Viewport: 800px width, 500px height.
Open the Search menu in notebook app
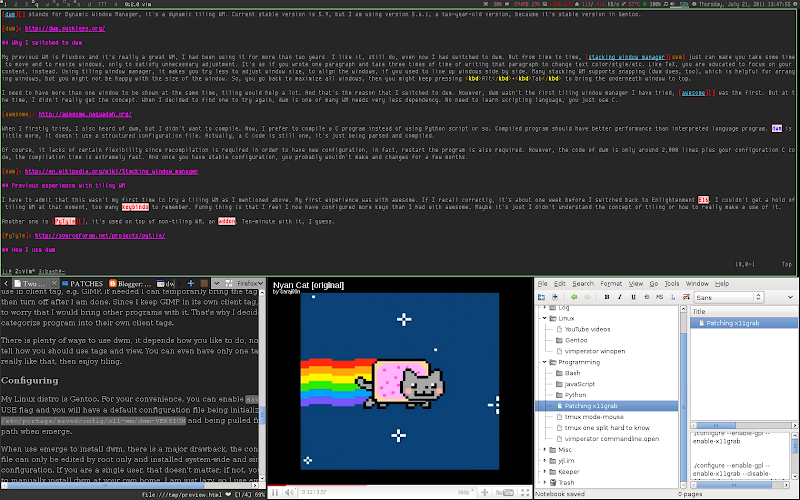pyautogui.click(x=583, y=284)
